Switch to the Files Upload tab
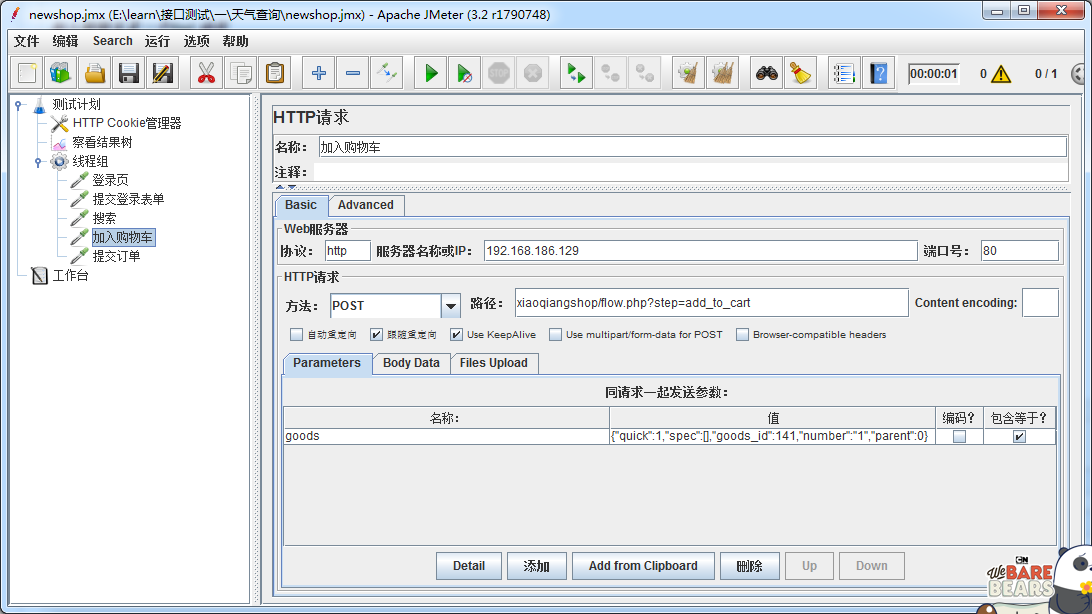Viewport: 1092px width, 614px height. tap(494, 363)
